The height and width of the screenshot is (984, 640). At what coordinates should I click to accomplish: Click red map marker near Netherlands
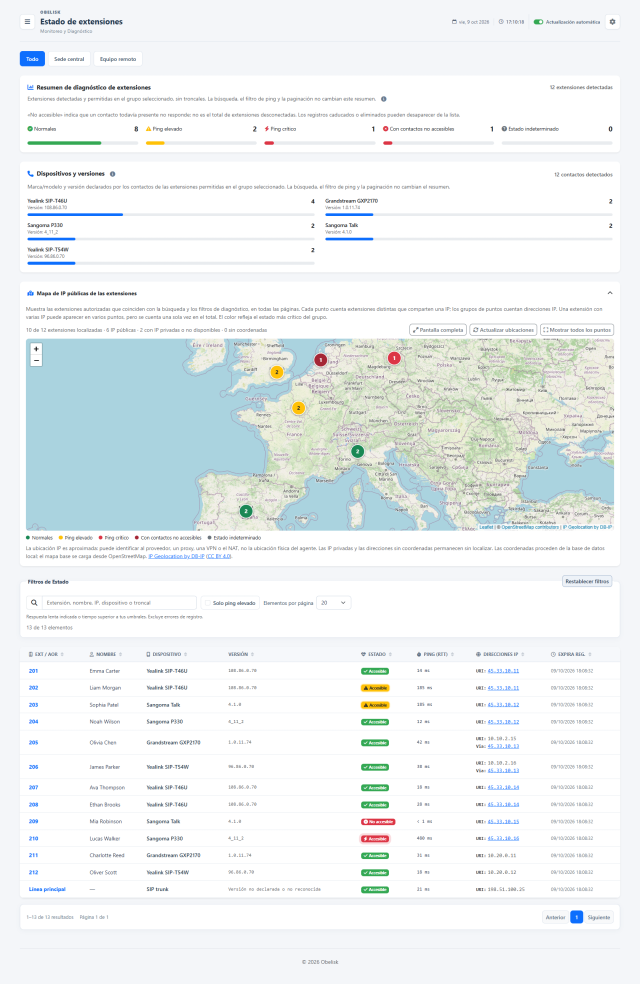[321, 360]
